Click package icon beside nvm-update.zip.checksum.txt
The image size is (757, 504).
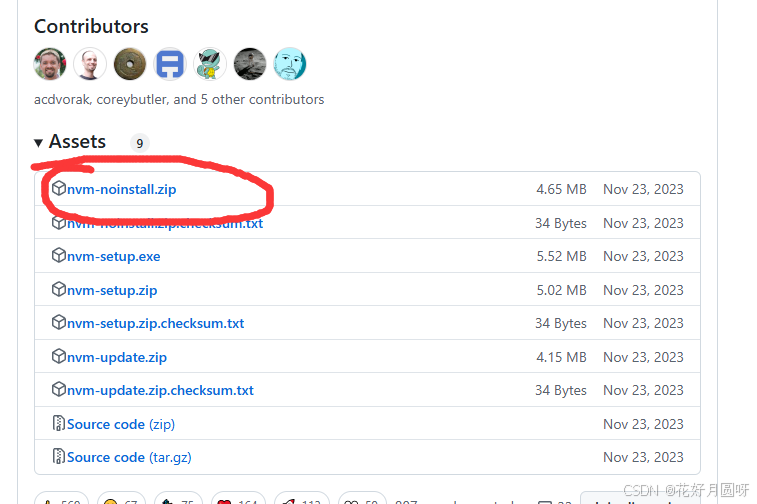click(58, 389)
